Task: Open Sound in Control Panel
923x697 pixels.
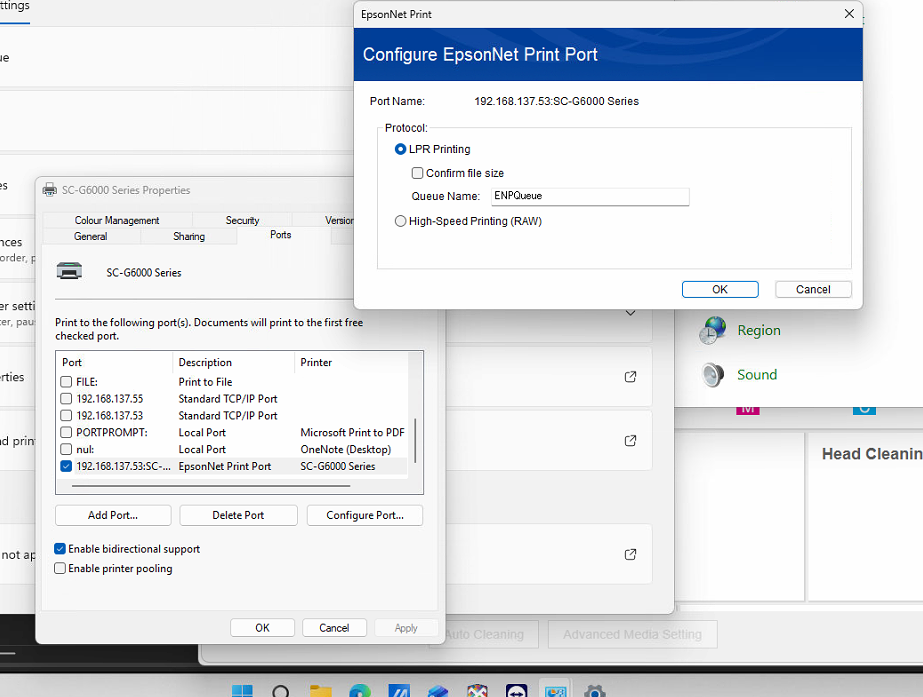Action: (756, 374)
